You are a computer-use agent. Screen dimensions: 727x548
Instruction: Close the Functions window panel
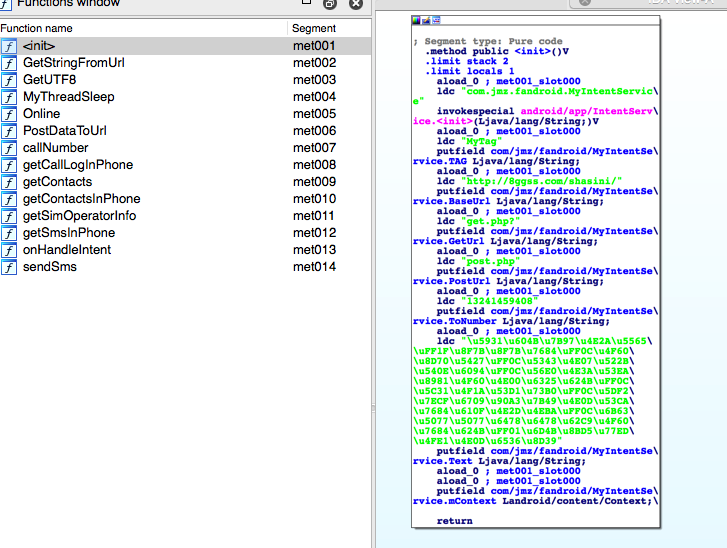tap(356, 4)
